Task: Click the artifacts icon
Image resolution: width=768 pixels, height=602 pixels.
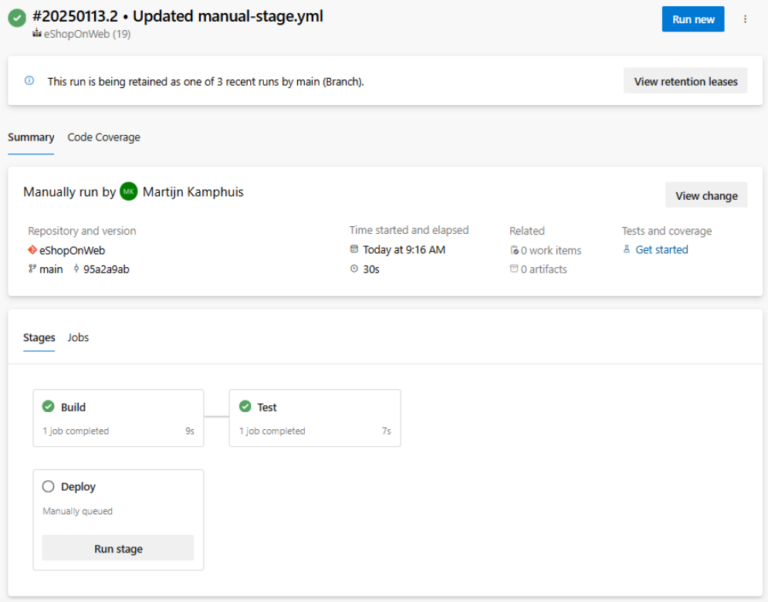Action: pyautogui.click(x=514, y=268)
